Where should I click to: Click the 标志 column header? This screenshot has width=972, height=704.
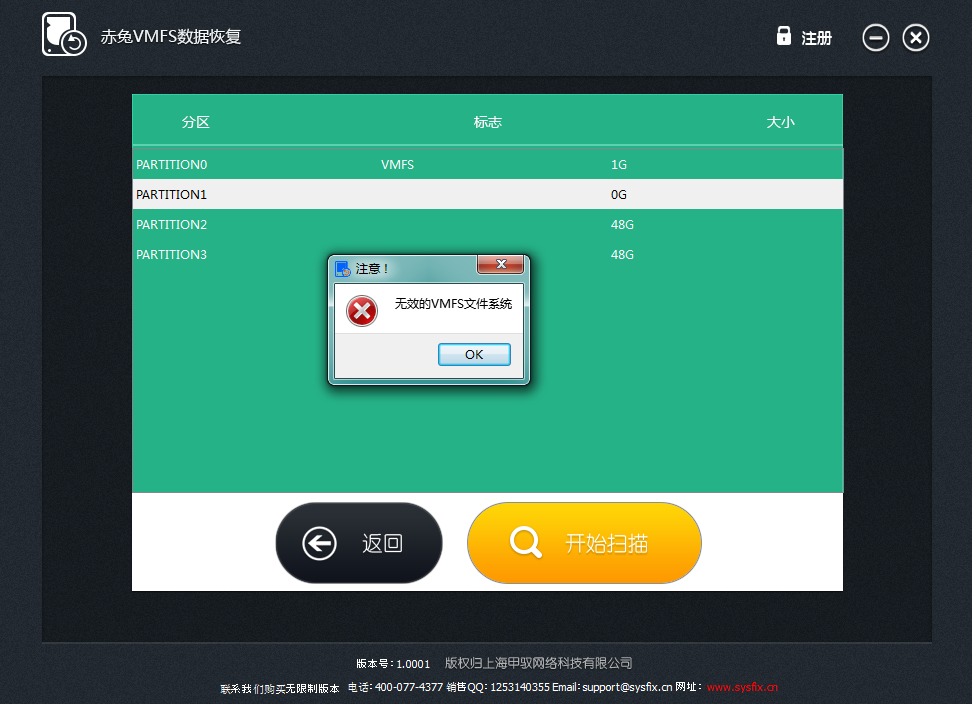(x=488, y=122)
